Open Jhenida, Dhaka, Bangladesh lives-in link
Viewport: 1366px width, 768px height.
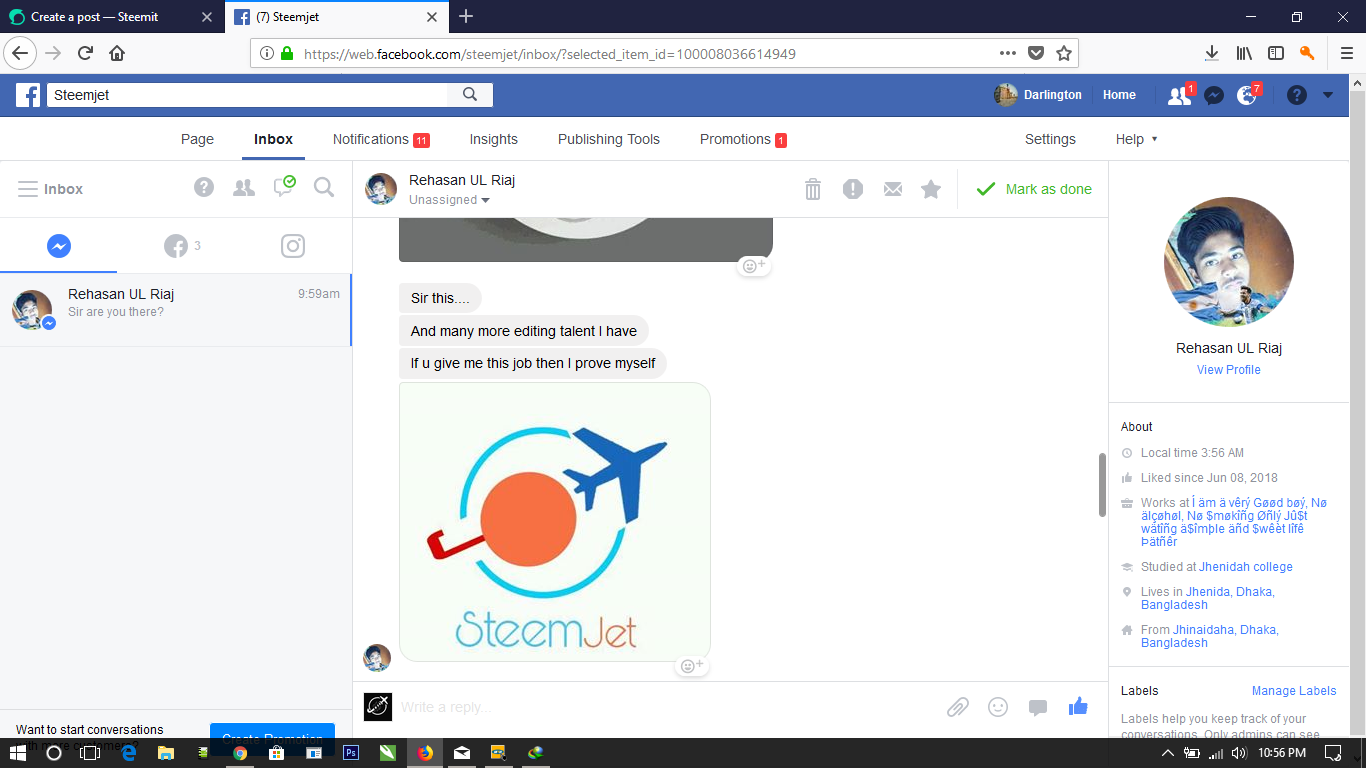[1208, 598]
